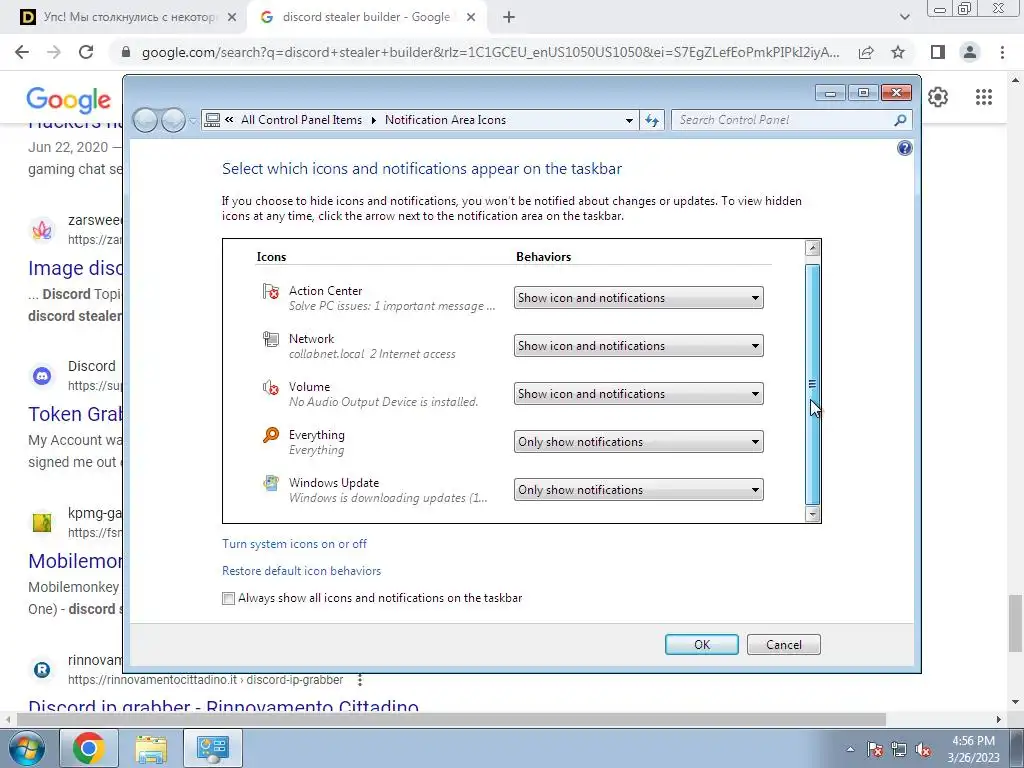Image resolution: width=1024 pixels, height=768 pixels.
Task: Click the Chrome icon on the taskbar
Action: pyautogui.click(x=89, y=748)
